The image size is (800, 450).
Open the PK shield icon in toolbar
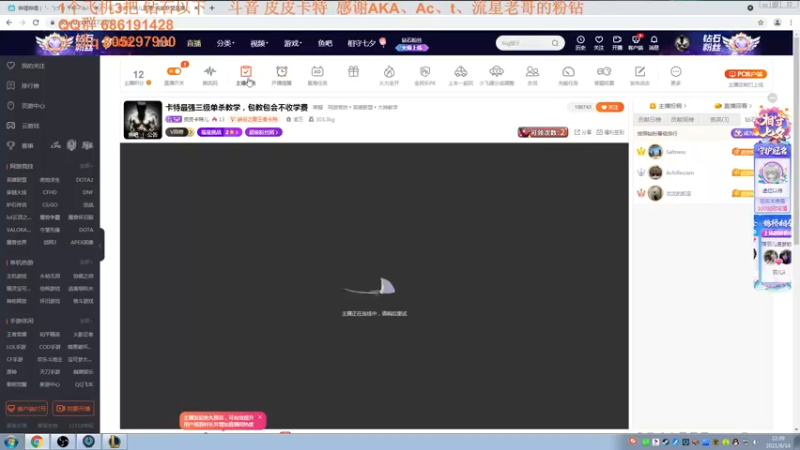tap(425, 71)
